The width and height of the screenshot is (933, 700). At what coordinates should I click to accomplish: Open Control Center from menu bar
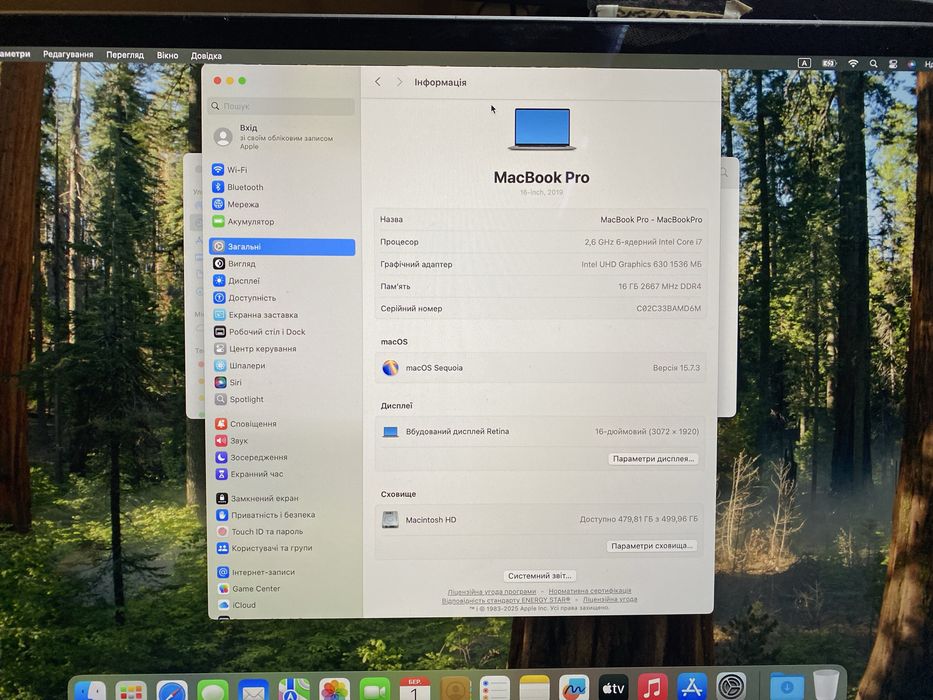click(x=893, y=64)
